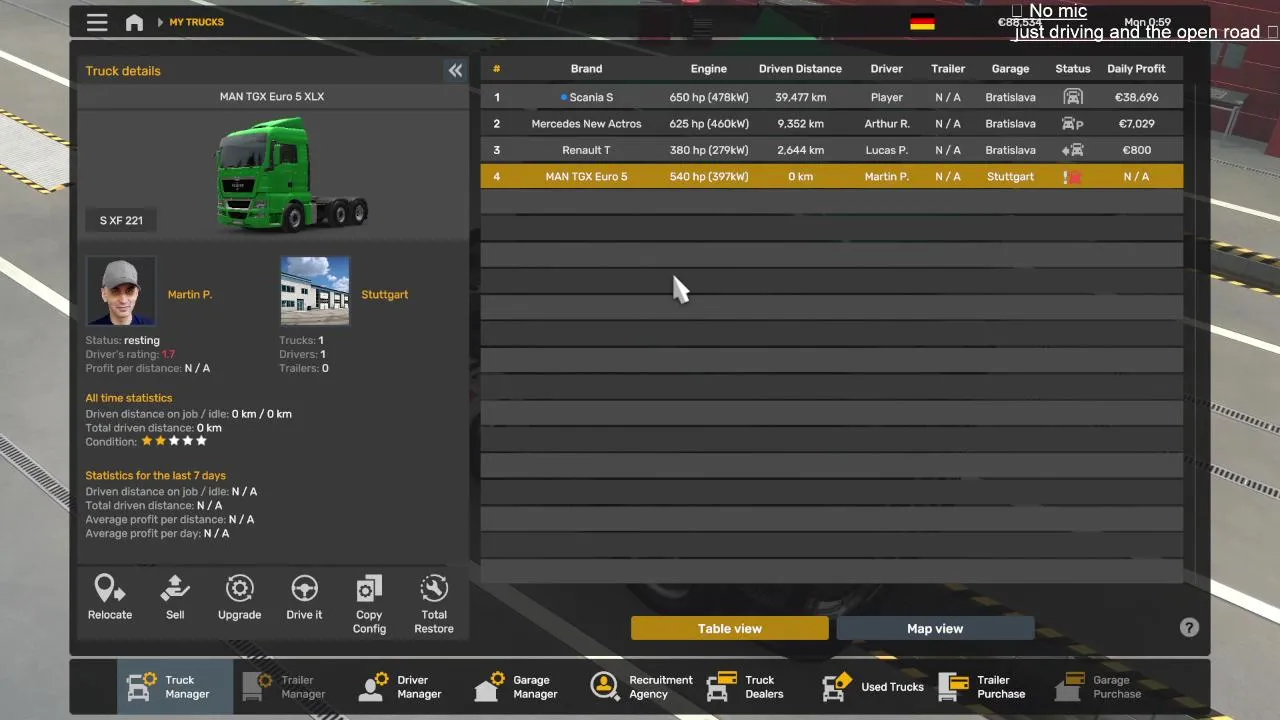The image size is (1280, 720).
Task: Sort table by Status column
Action: tap(1073, 69)
